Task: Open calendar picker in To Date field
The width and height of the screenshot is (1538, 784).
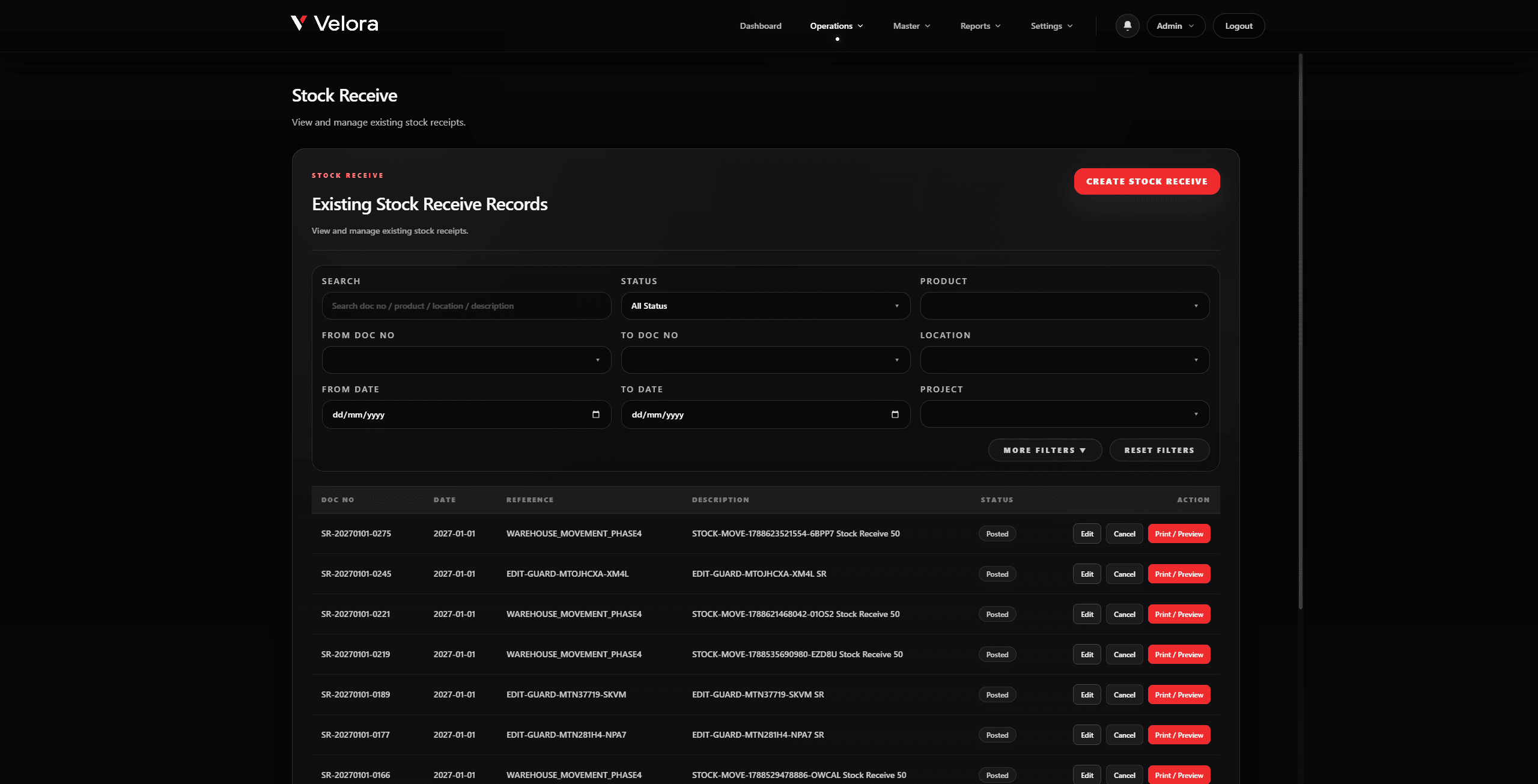Action: coord(895,415)
